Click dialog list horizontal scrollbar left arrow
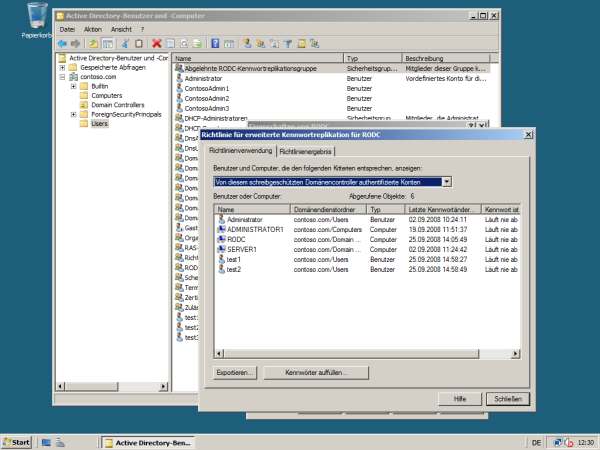 coord(219,354)
